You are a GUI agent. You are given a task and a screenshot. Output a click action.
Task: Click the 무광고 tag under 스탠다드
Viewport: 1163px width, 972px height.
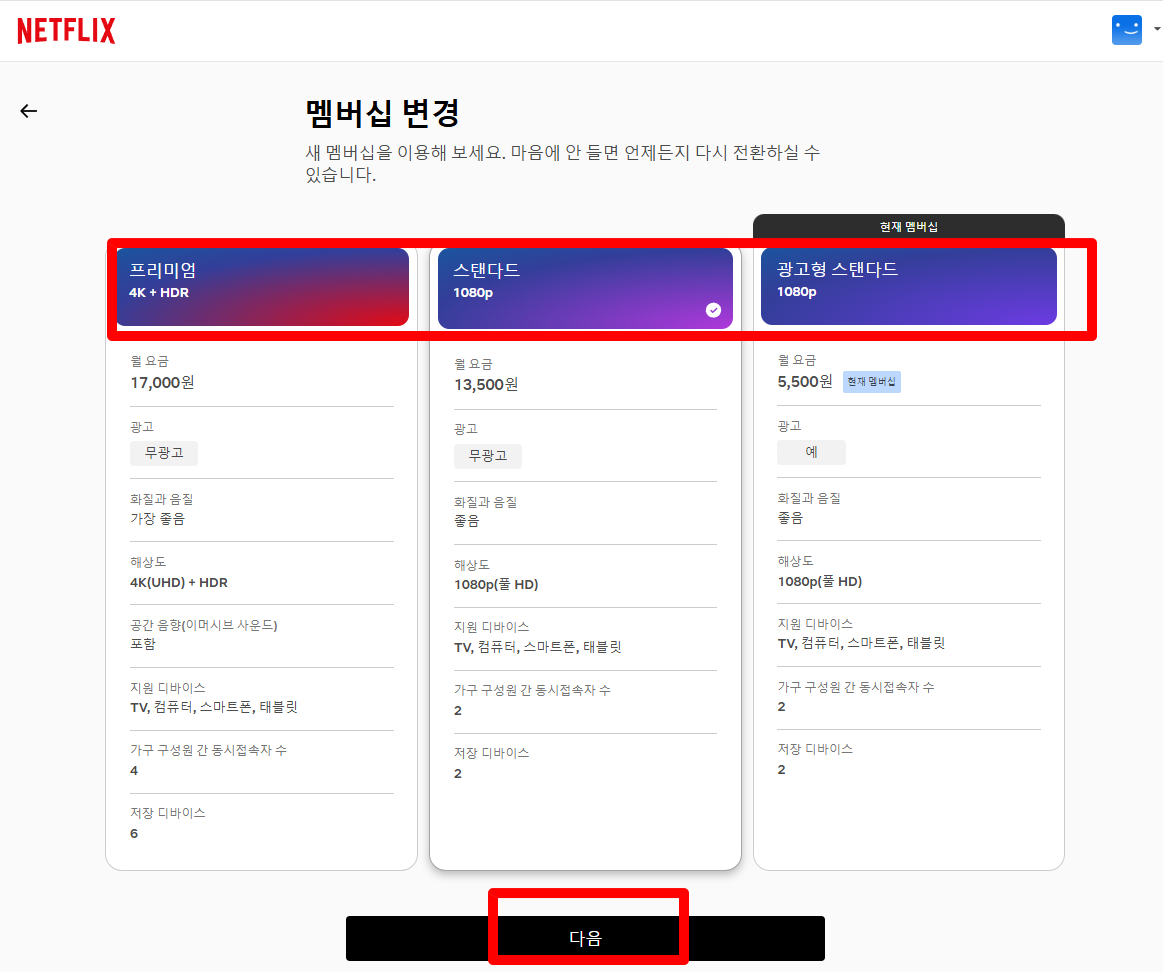487,456
